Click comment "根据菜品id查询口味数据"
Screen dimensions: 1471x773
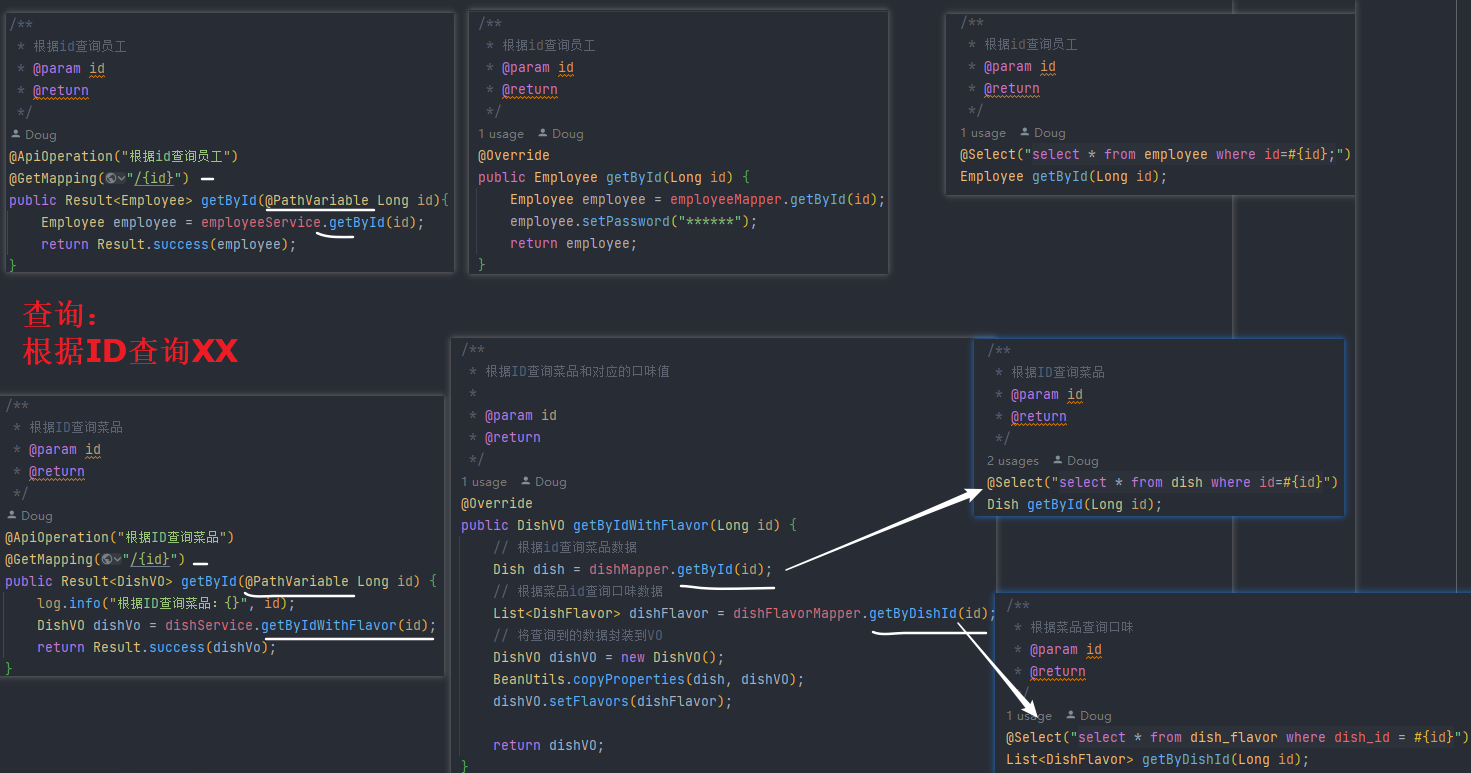pos(590,591)
